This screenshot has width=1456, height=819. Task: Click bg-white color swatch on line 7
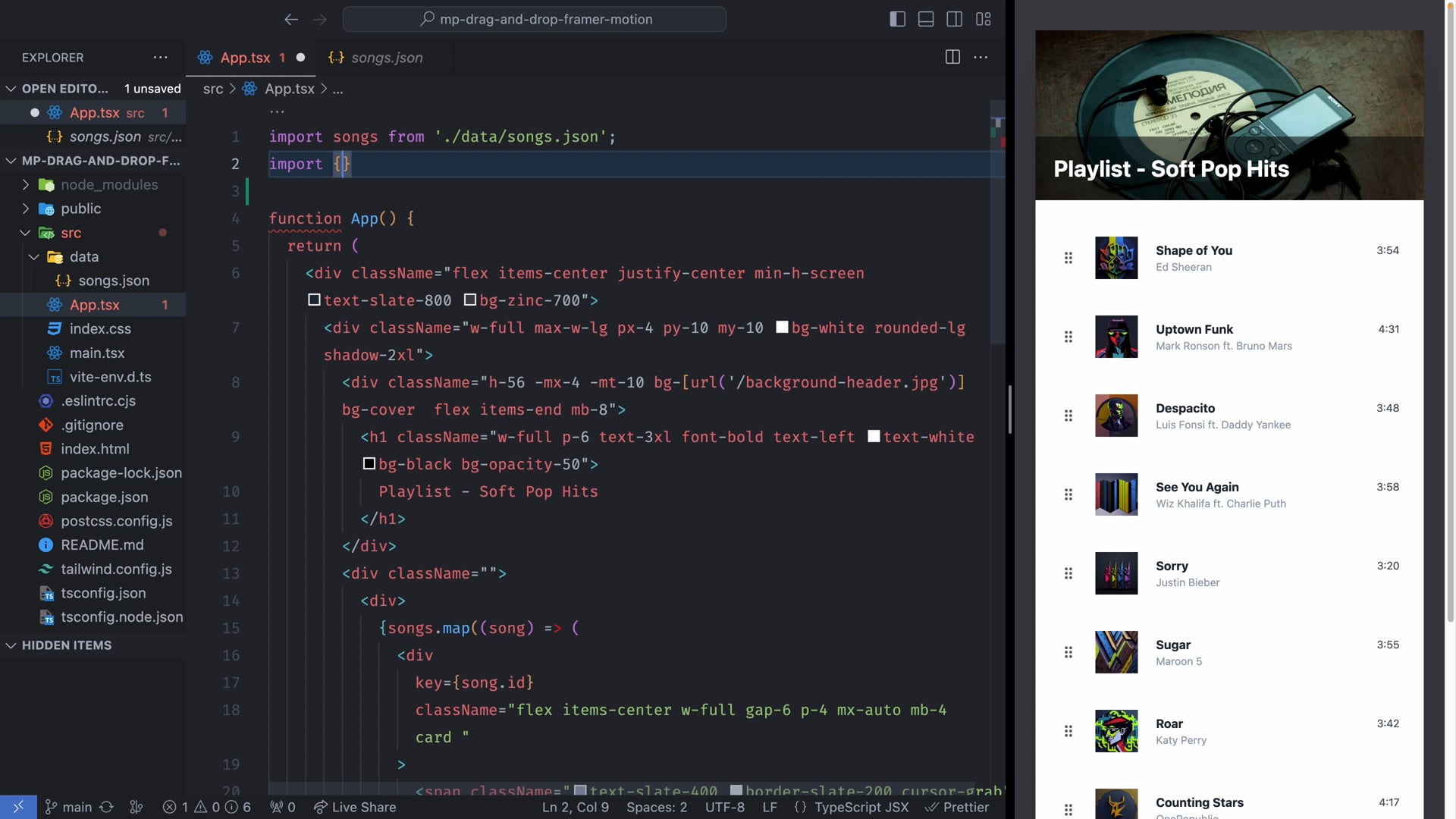782,328
